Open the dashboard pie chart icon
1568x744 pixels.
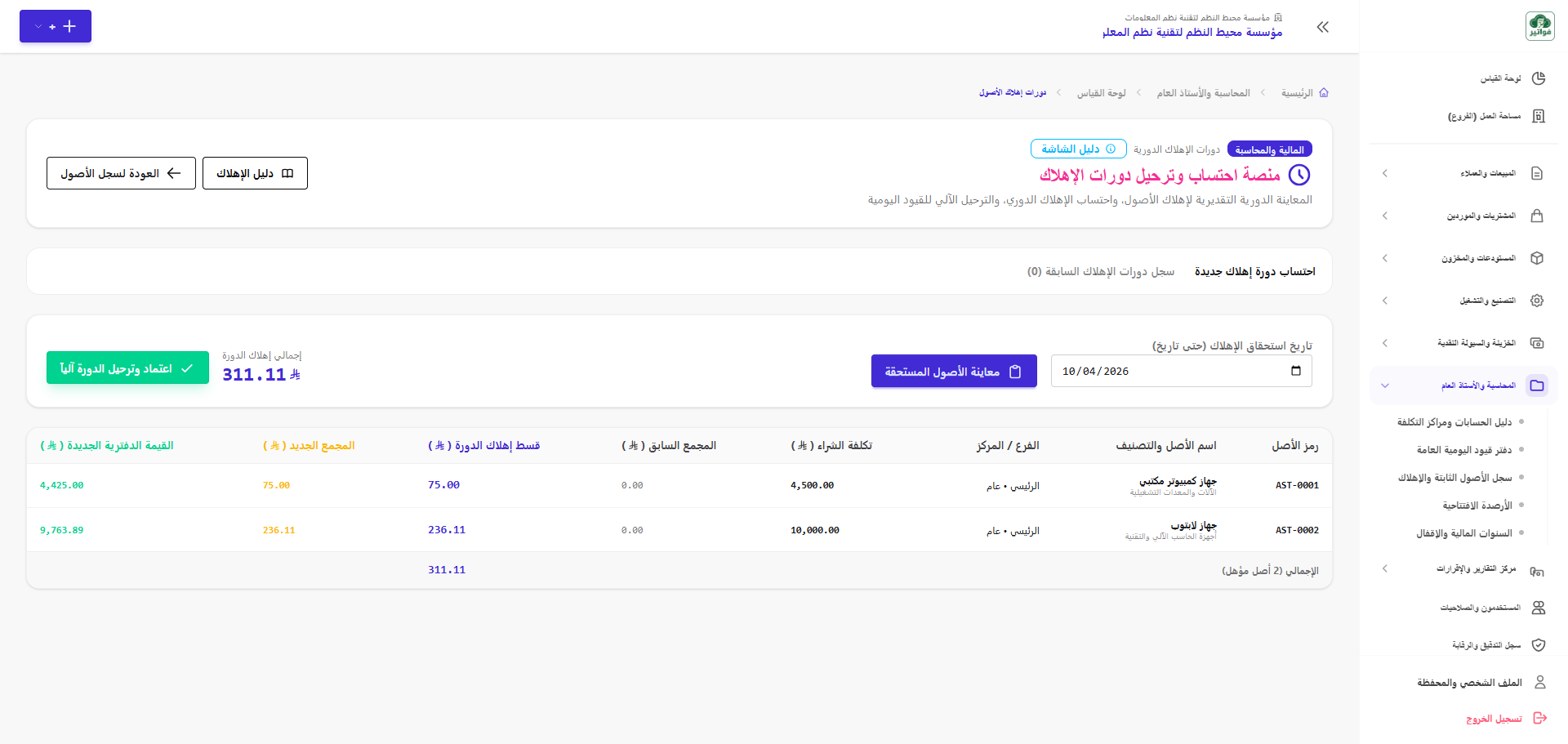pos(1539,78)
